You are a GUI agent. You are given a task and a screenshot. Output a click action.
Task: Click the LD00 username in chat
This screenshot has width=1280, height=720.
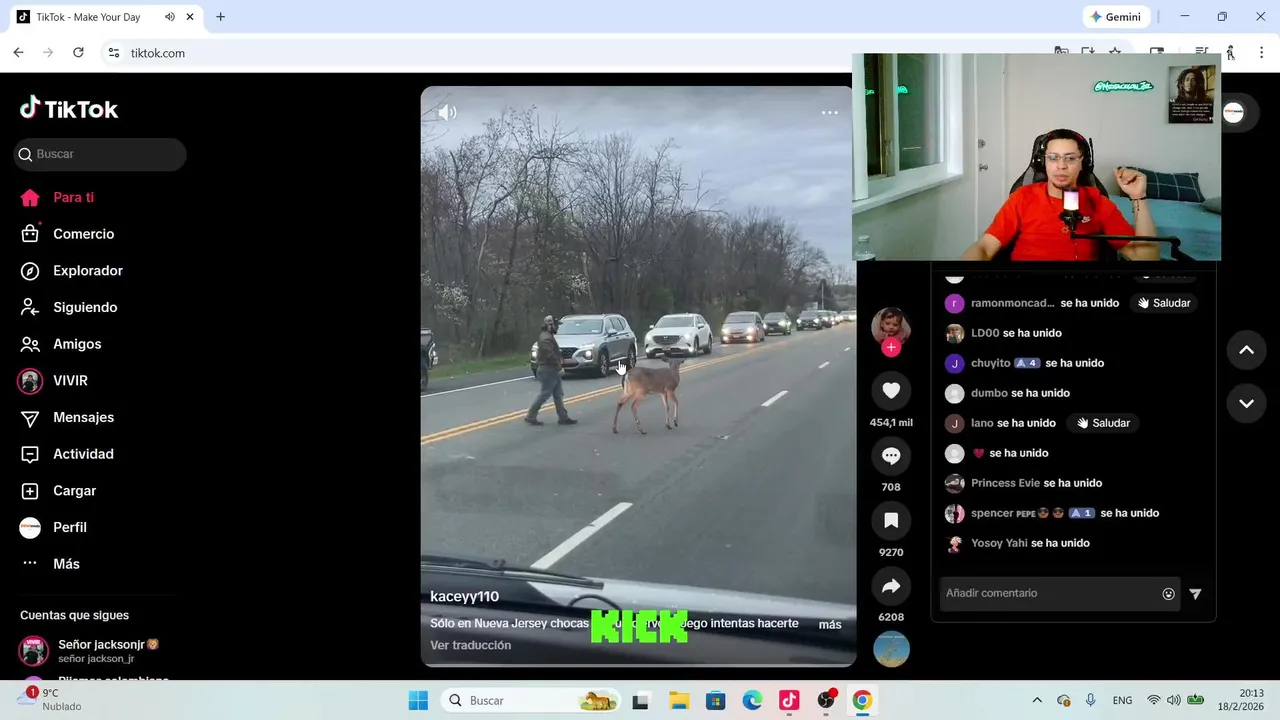click(x=985, y=333)
